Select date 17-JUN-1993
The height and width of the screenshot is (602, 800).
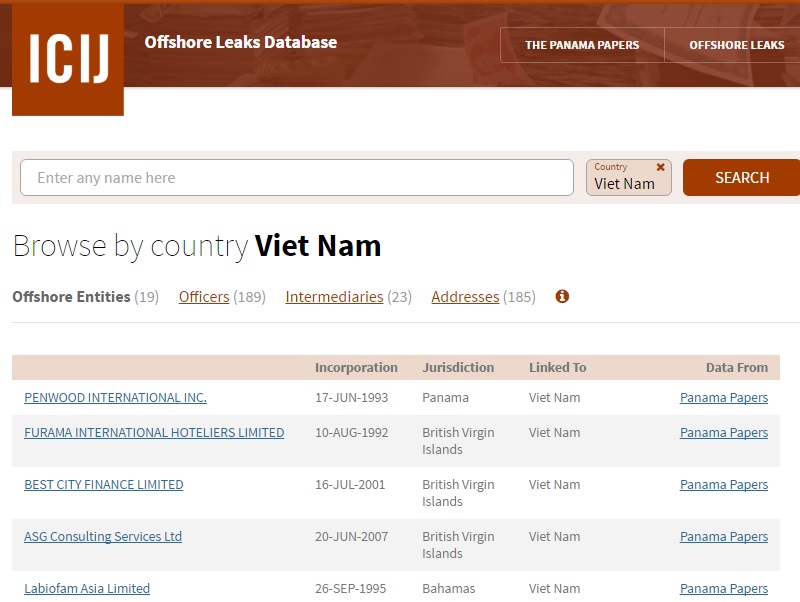pyautogui.click(x=352, y=397)
